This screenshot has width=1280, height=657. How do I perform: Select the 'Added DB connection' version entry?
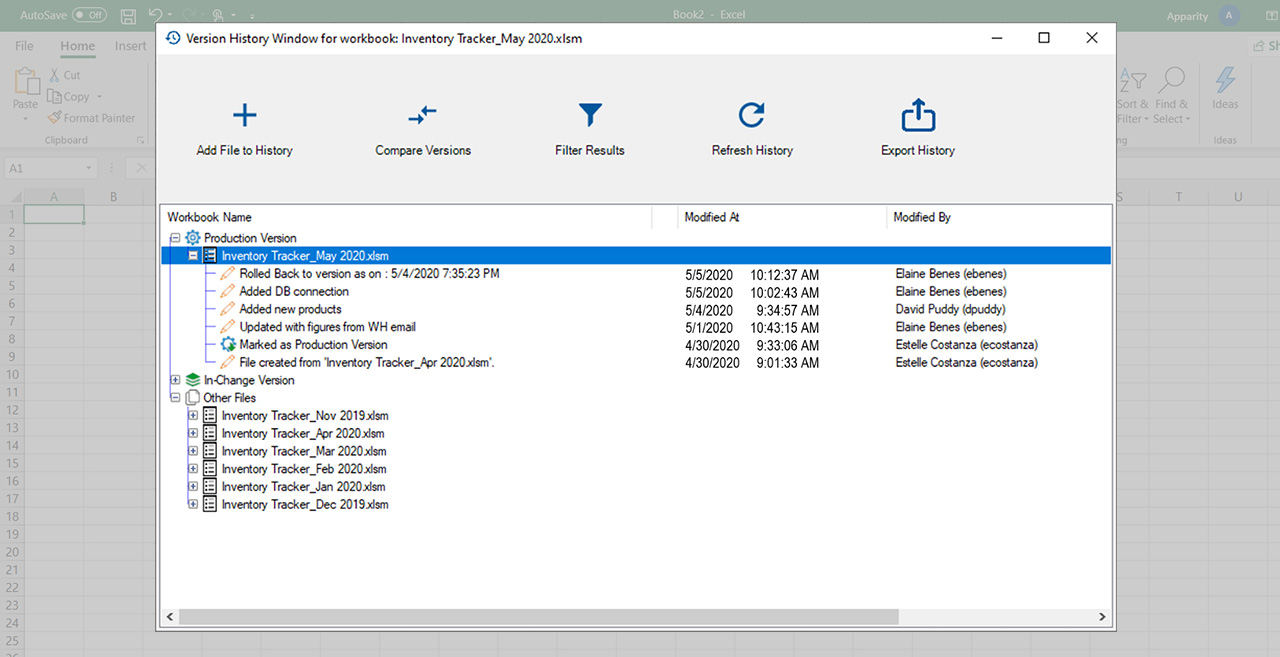(x=294, y=292)
